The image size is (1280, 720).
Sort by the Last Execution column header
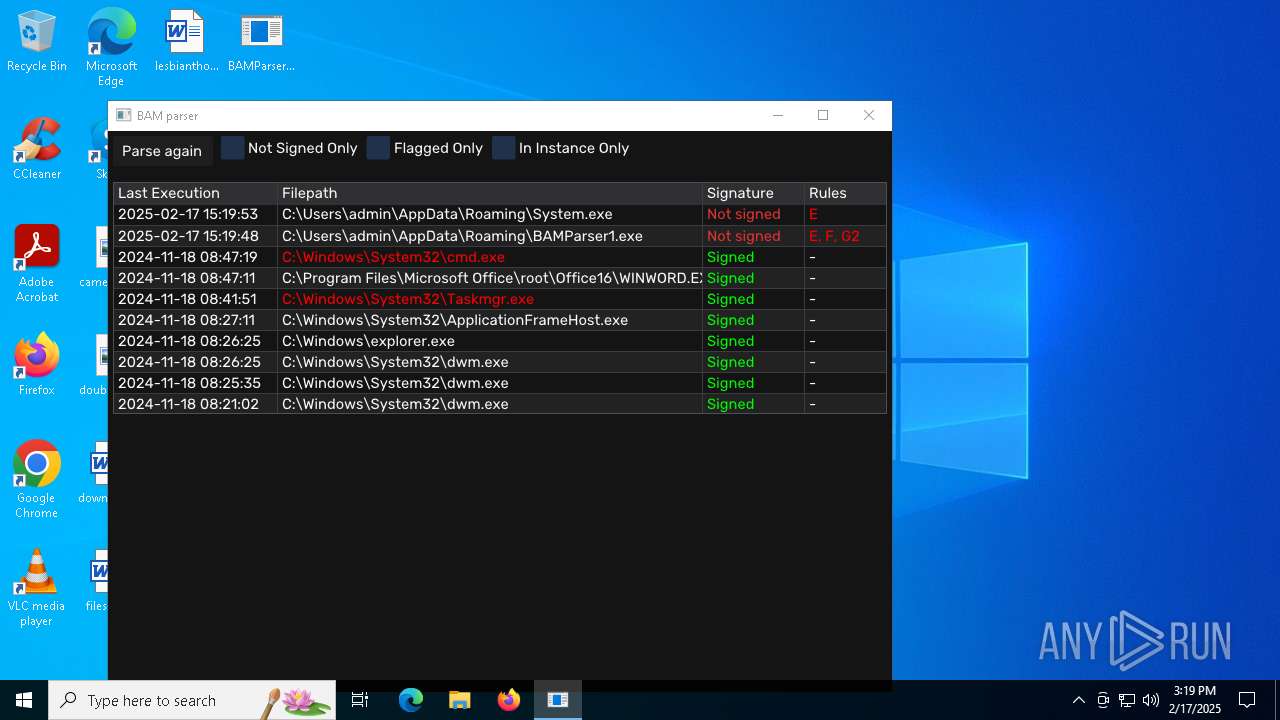(195, 193)
